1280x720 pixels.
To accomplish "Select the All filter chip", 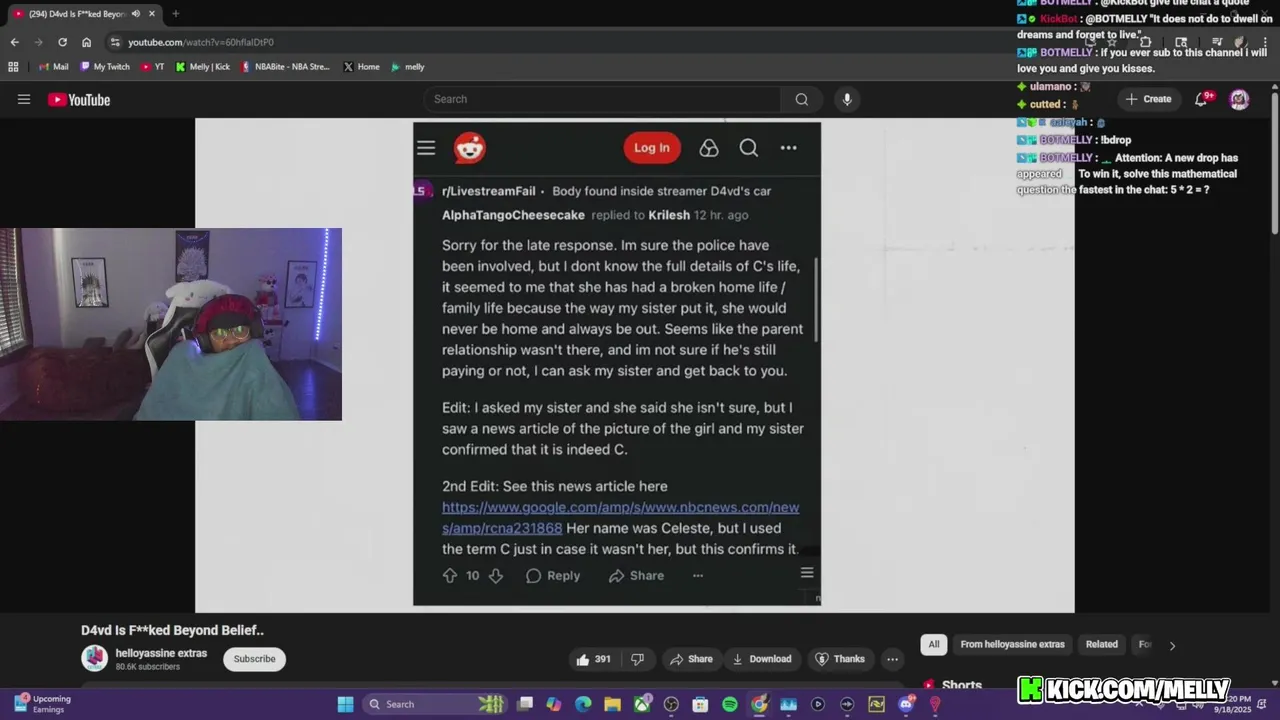I will click(x=934, y=644).
